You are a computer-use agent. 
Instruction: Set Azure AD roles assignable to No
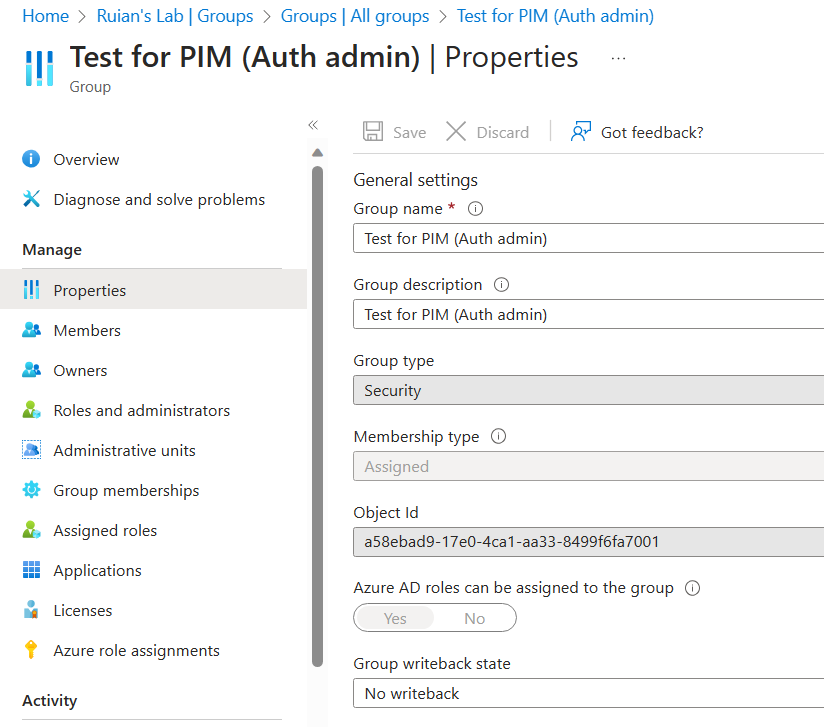pyautogui.click(x=474, y=618)
